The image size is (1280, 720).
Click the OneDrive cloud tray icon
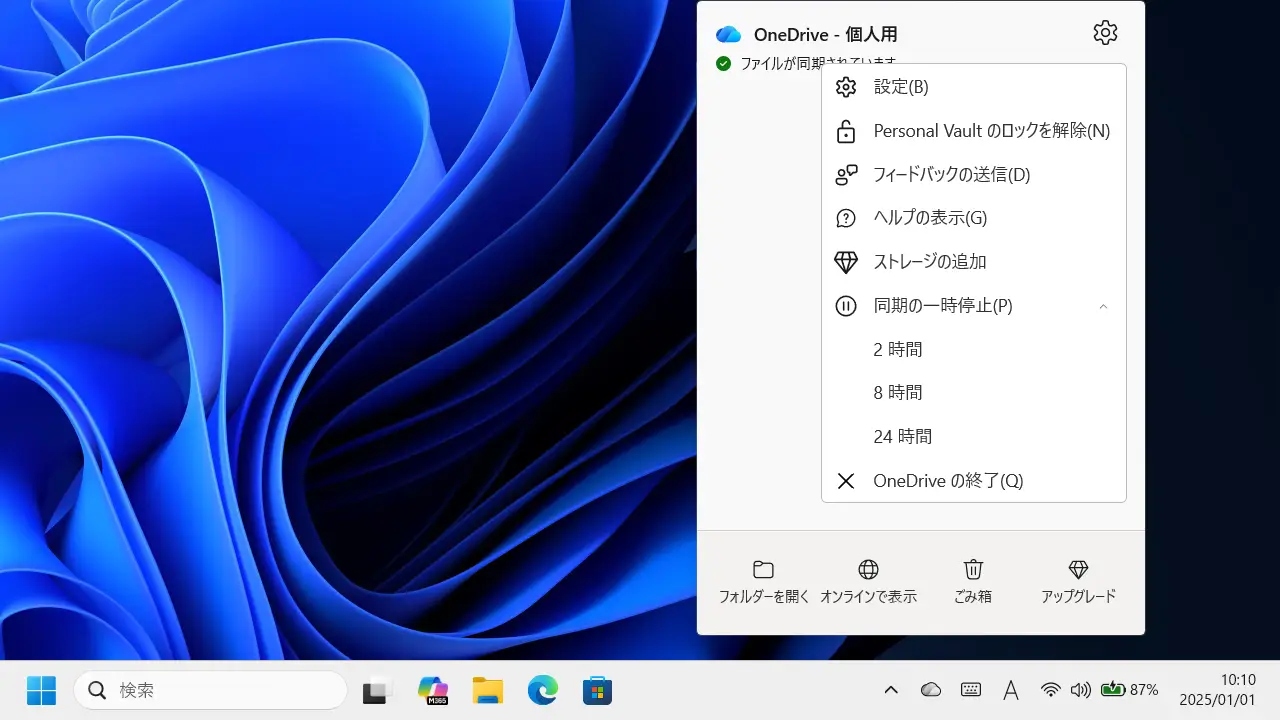pos(931,690)
